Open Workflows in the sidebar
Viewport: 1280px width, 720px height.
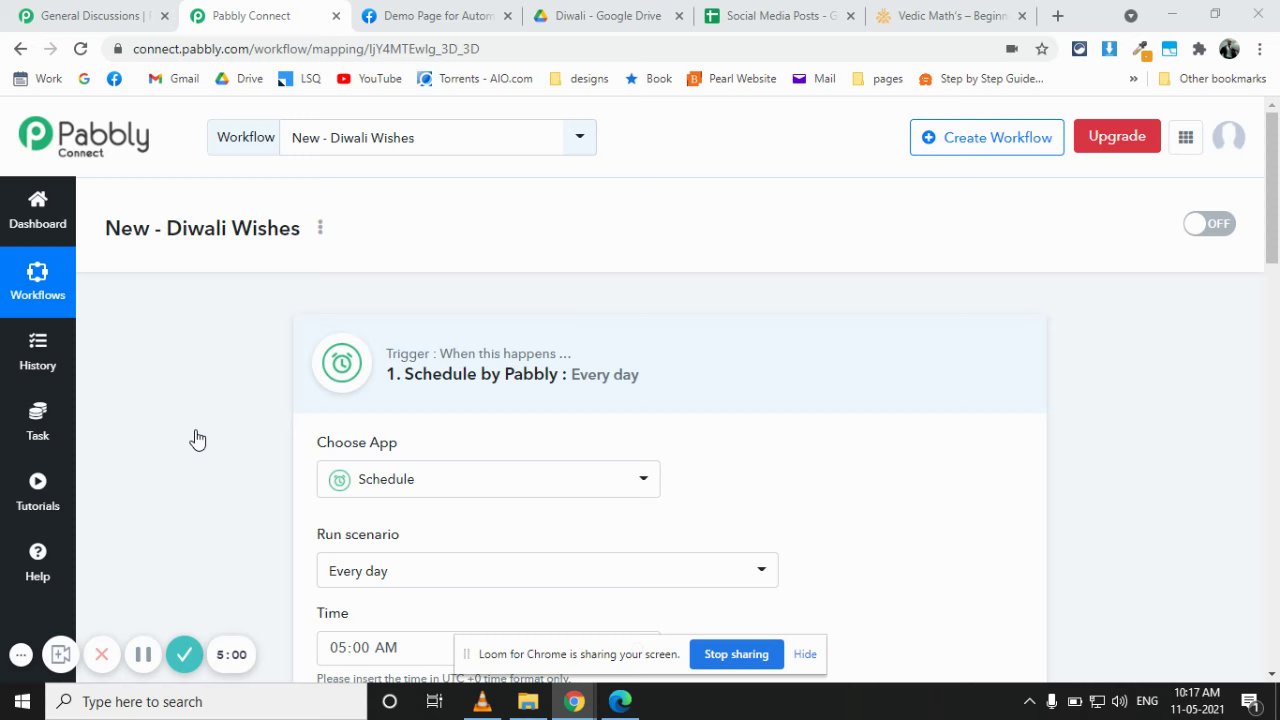[x=38, y=282]
